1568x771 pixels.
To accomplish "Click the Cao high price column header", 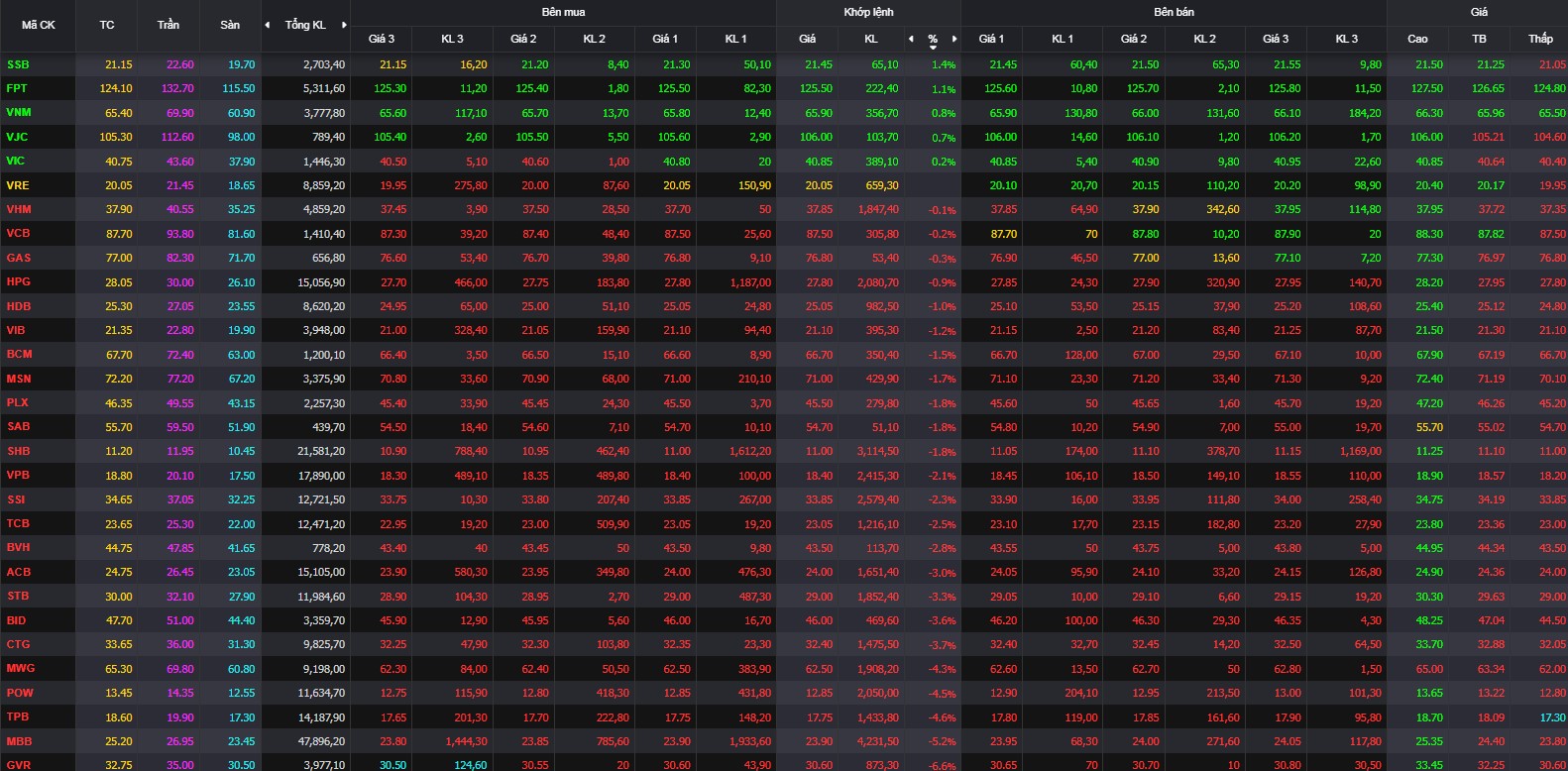I will point(1417,39).
